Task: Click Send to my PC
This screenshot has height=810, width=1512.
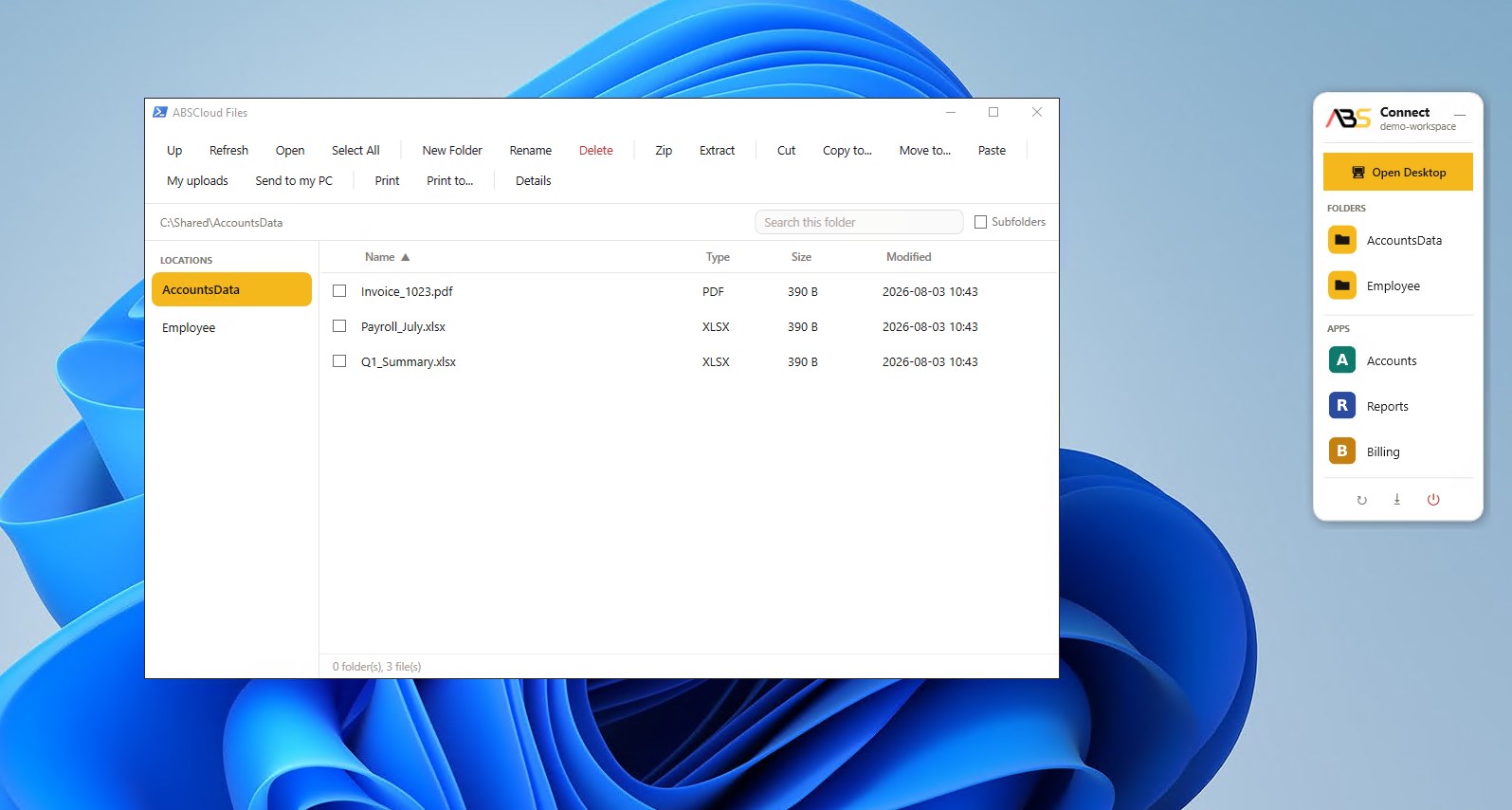Action: tap(294, 180)
